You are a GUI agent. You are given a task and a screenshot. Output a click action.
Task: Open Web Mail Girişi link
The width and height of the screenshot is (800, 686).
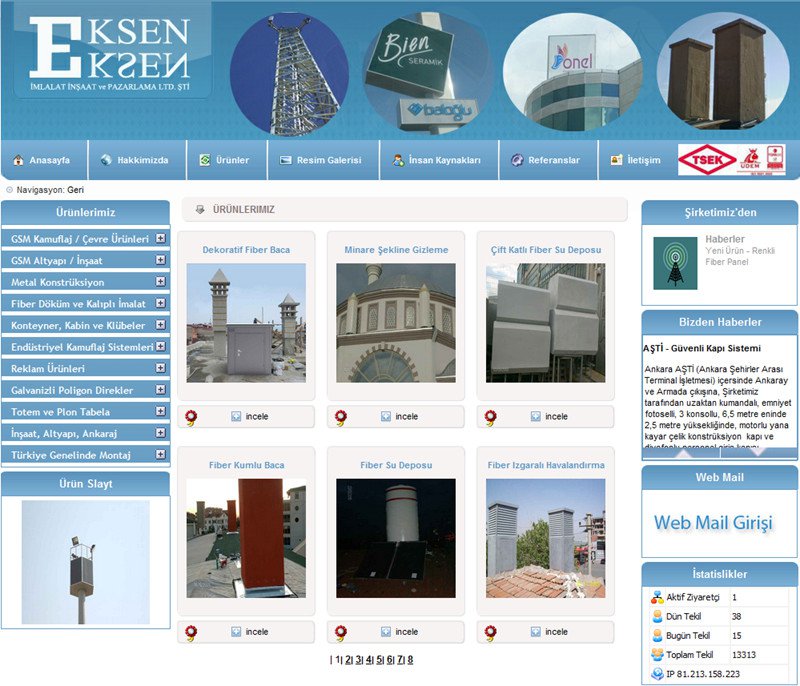pos(713,523)
